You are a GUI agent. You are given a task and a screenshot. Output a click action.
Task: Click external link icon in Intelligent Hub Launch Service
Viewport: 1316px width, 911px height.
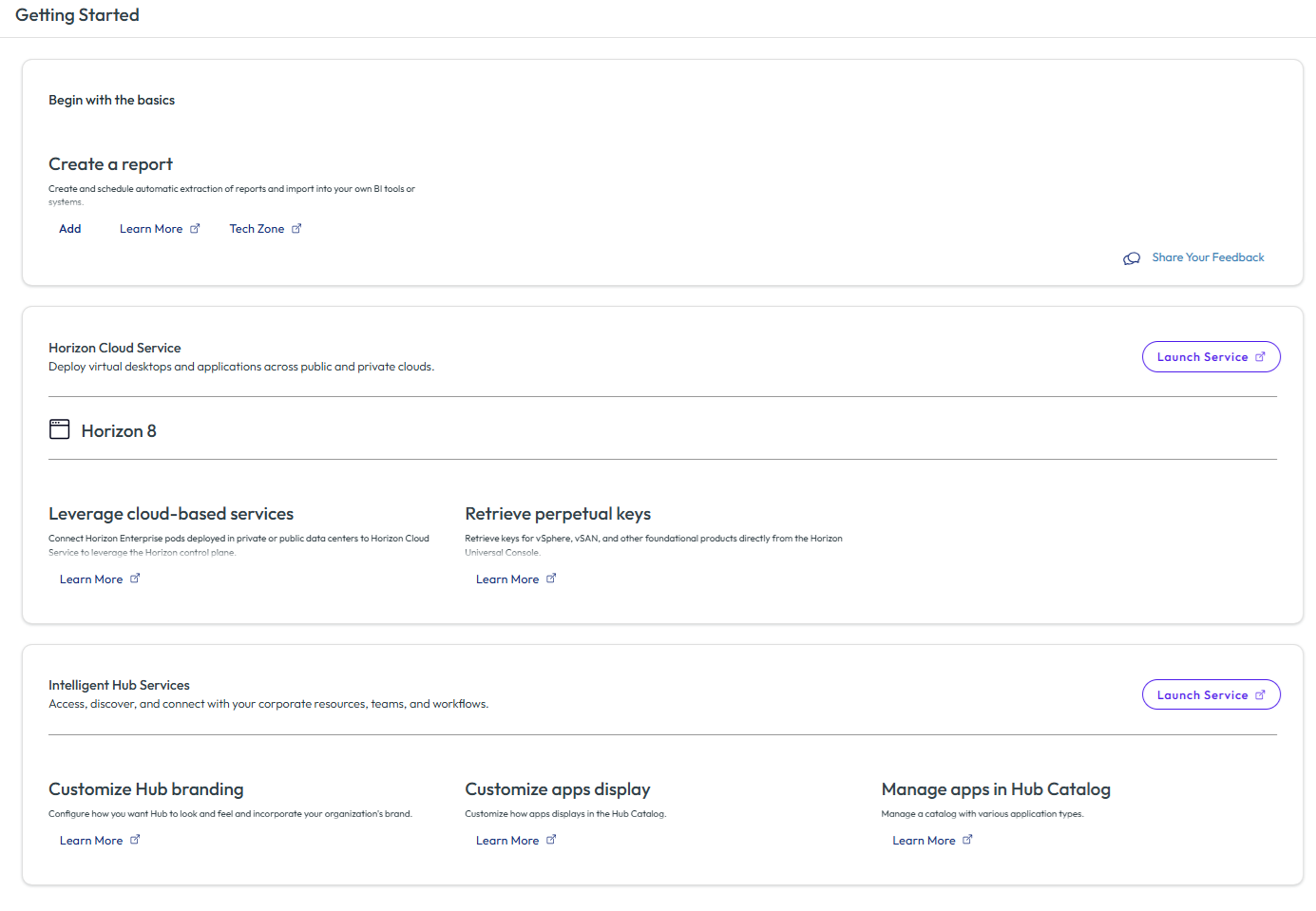pyautogui.click(x=1261, y=695)
